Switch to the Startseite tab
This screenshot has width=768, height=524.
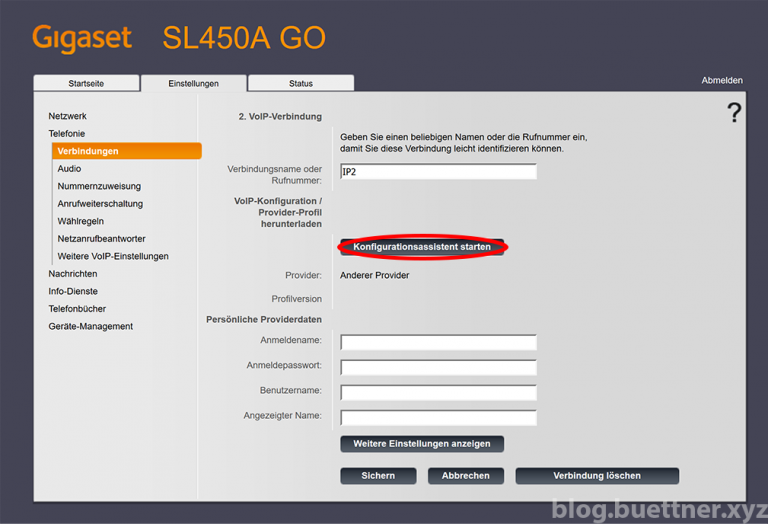click(x=86, y=83)
